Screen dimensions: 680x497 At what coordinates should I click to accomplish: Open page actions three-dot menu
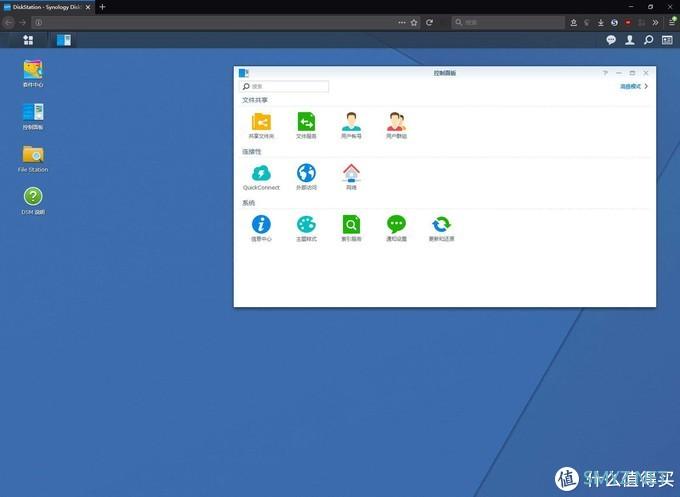coord(402,22)
